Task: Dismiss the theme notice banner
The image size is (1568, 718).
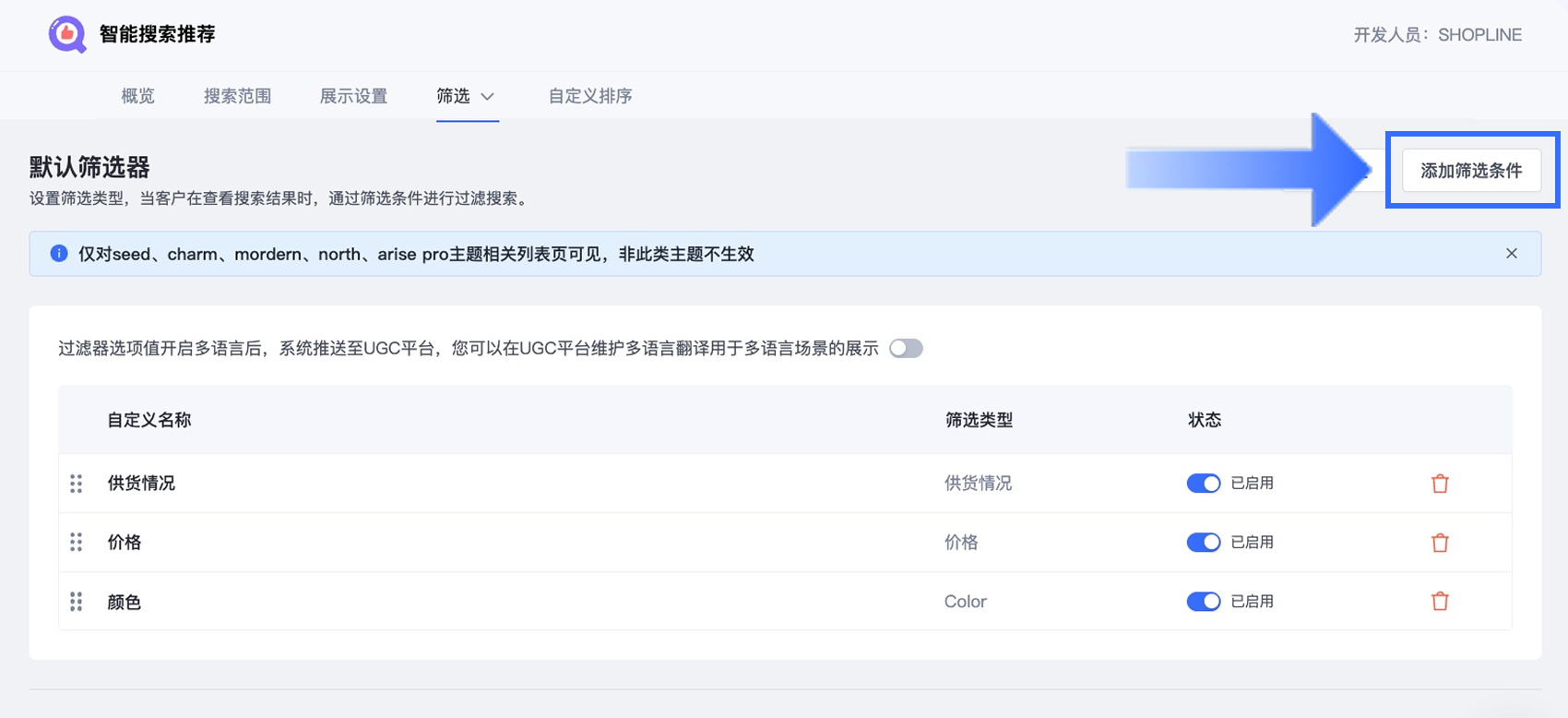Action: click(x=1512, y=254)
